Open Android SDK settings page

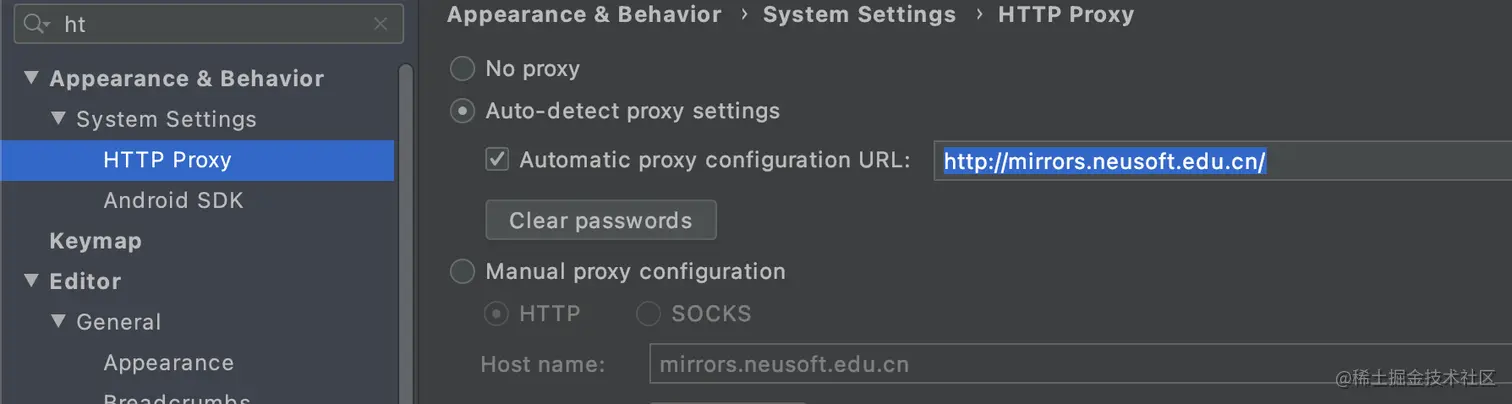(173, 200)
